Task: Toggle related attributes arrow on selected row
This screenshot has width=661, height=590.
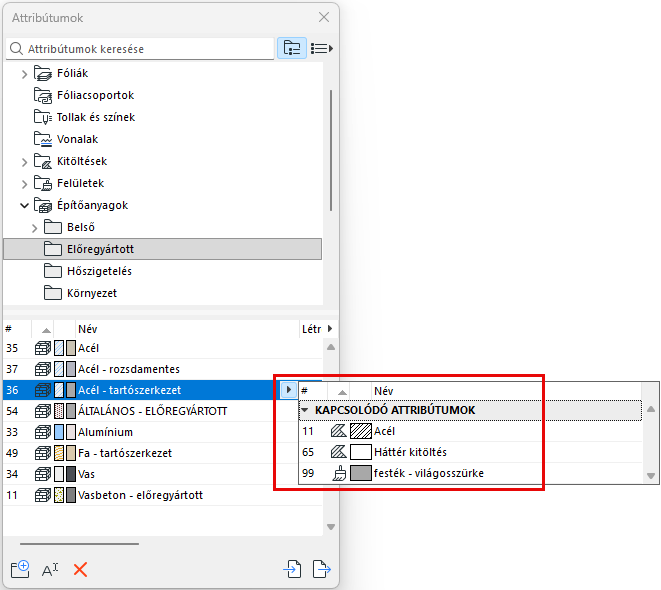Action: 288,390
